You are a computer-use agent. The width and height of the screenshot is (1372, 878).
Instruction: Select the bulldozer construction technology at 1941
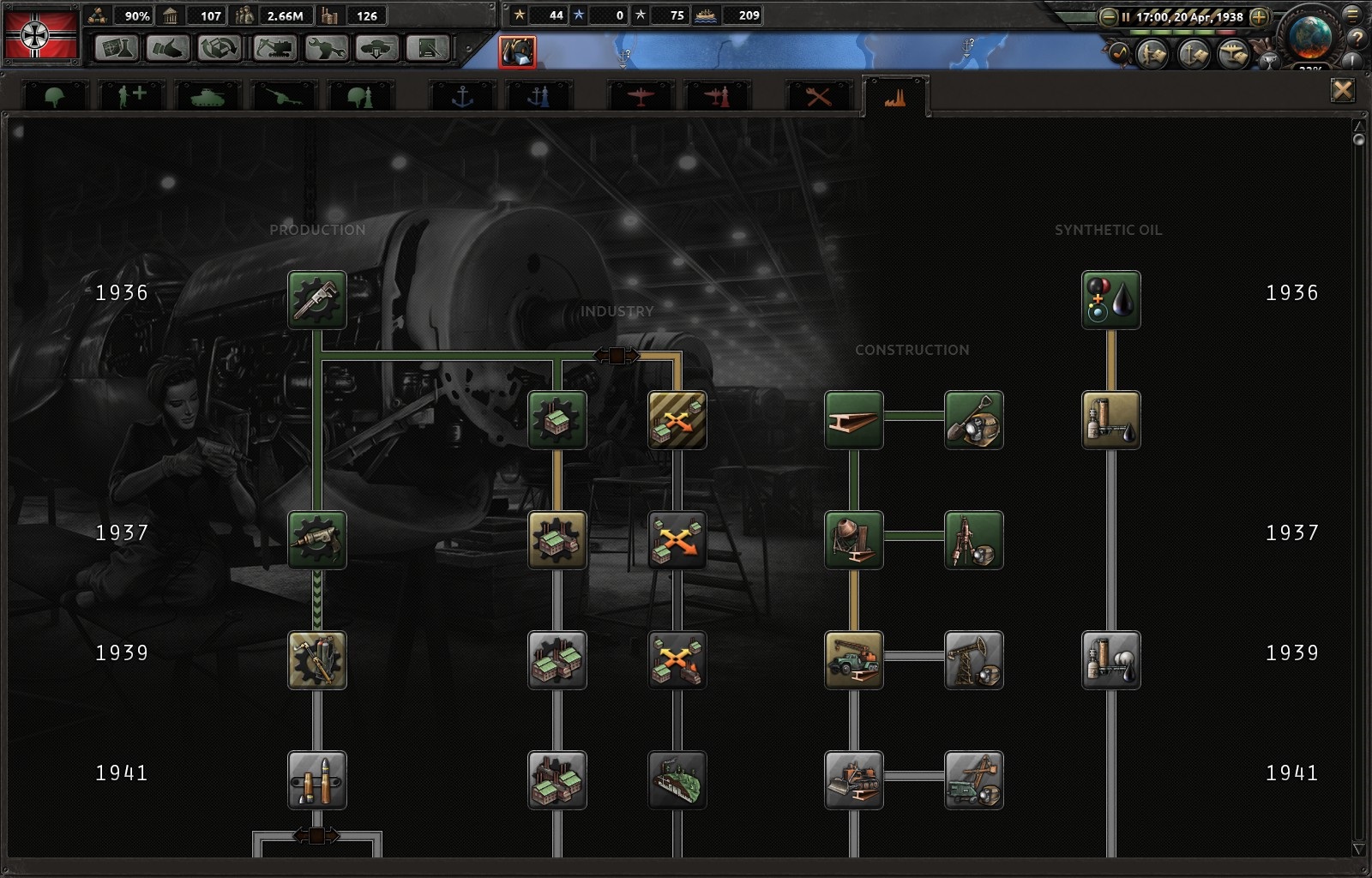click(x=854, y=780)
